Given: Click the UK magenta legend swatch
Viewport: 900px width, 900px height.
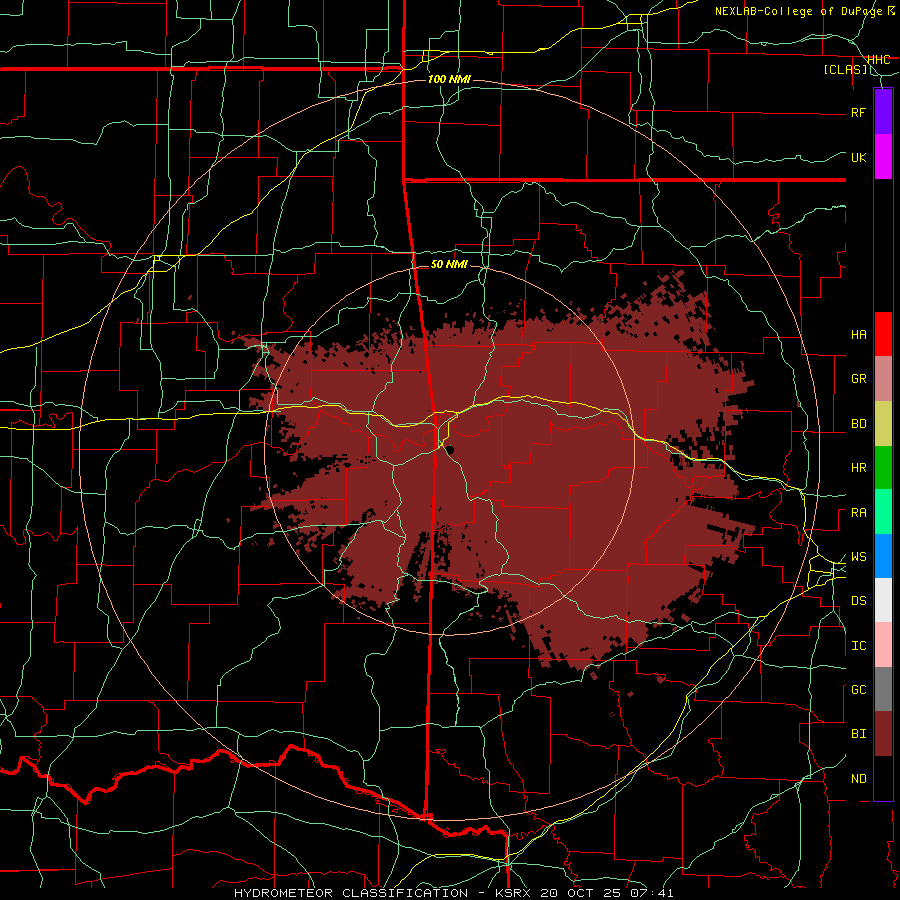Looking at the screenshot, I should point(883,157).
